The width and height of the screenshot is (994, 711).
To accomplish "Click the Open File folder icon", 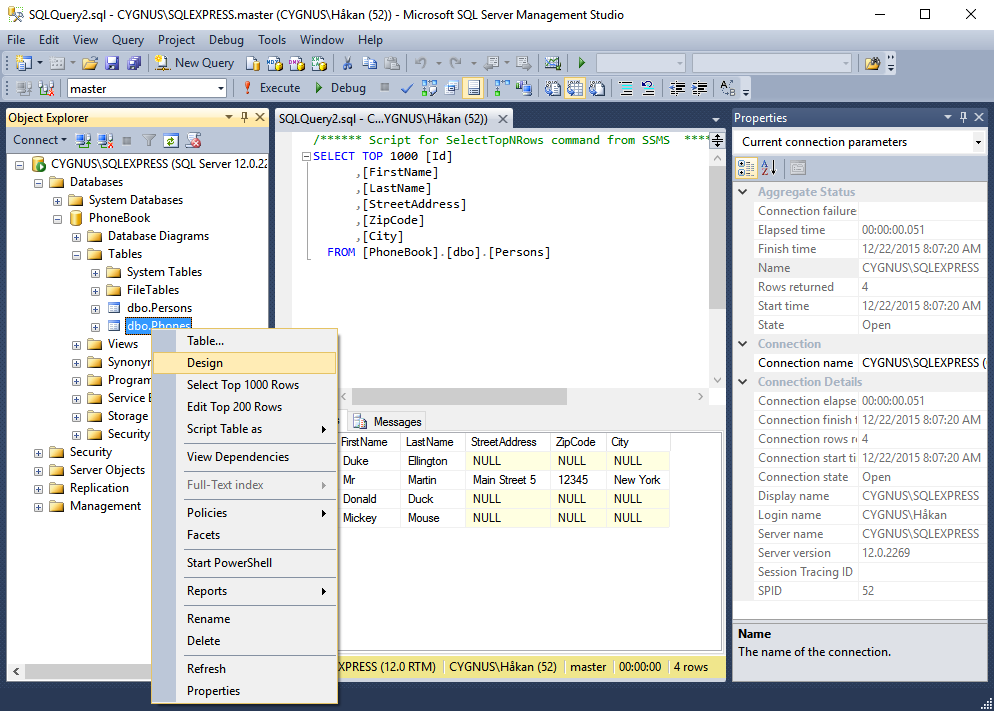I will (x=90, y=63).
